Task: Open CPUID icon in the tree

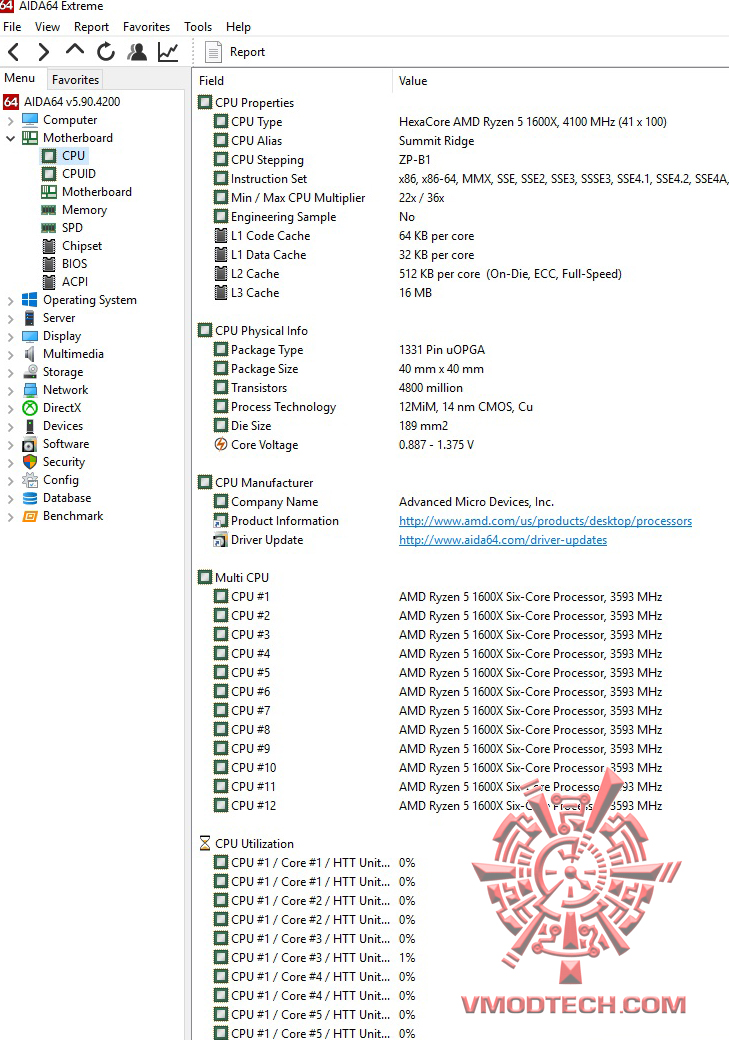Action: [49, 174]
